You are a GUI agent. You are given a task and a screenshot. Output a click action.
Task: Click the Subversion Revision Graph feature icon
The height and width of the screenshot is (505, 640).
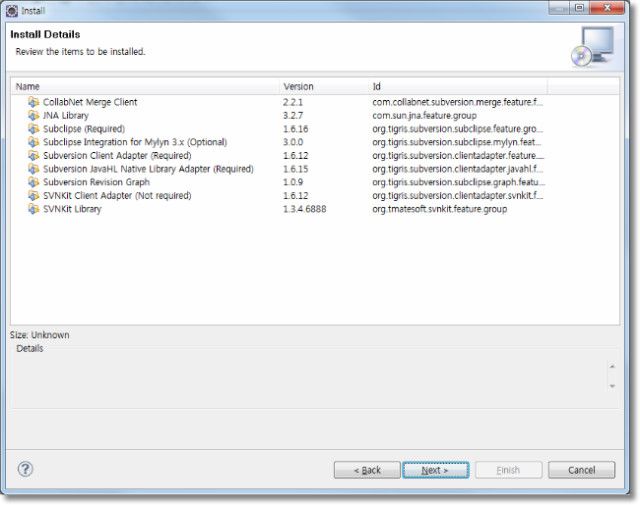click(x=33, y=182)
